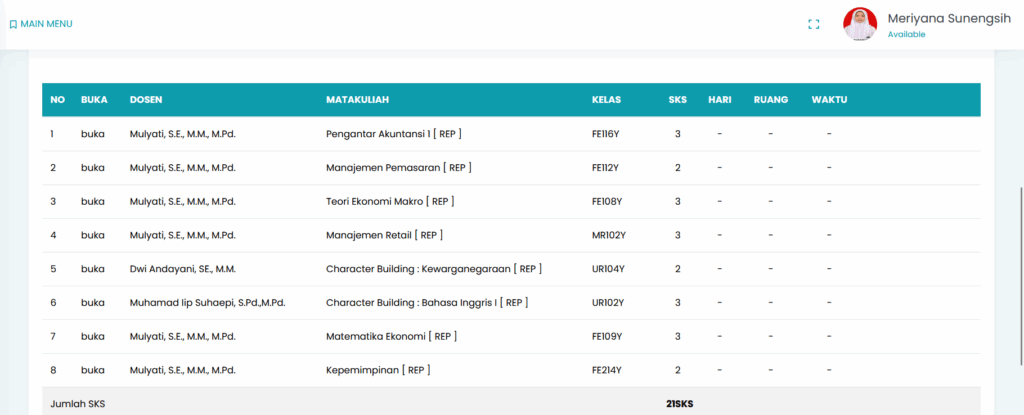Click Manajemen Retail course entry
This screenshot has height=415, width=1024.
tap(384, 235)
